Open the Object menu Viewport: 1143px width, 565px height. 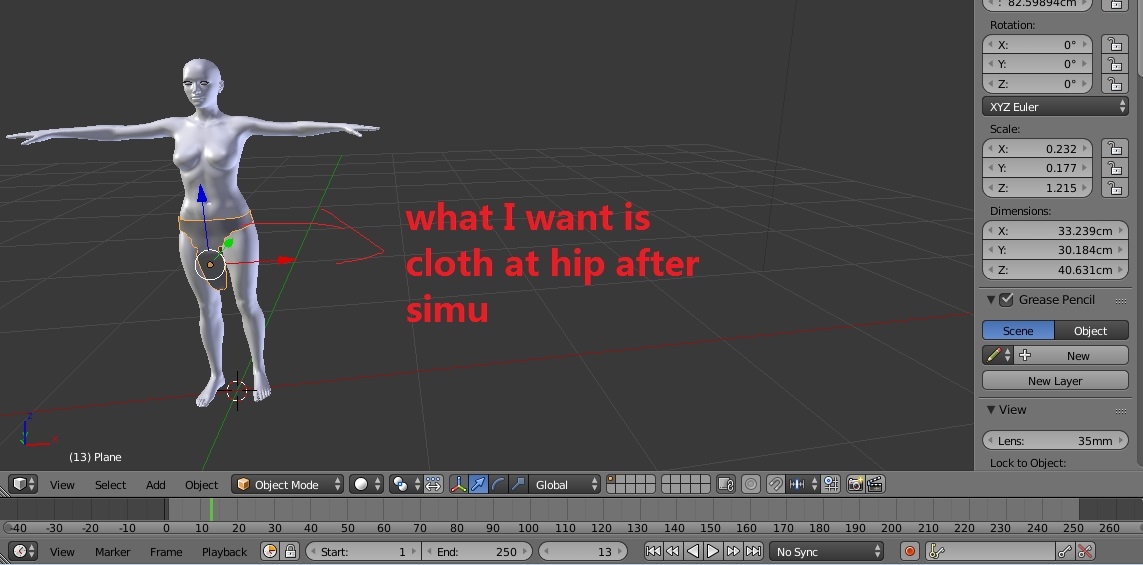[x=201, y=485]
